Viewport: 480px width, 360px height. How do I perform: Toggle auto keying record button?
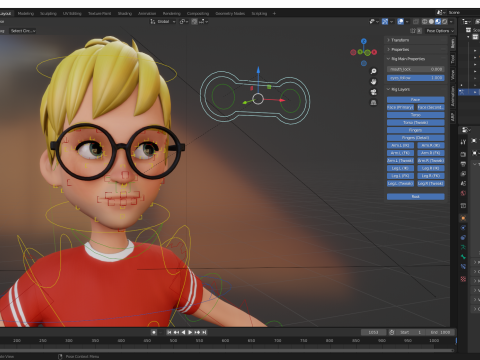pos(154,332)
